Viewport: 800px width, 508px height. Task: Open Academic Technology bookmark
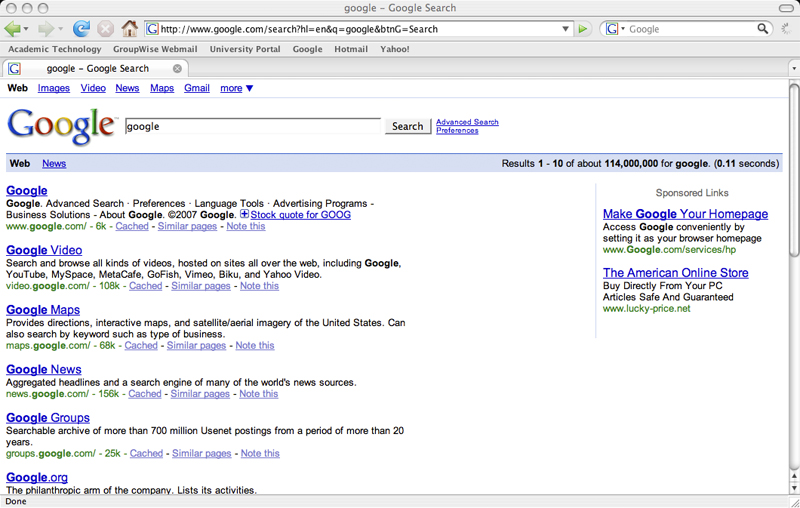[x=55, y=49]
